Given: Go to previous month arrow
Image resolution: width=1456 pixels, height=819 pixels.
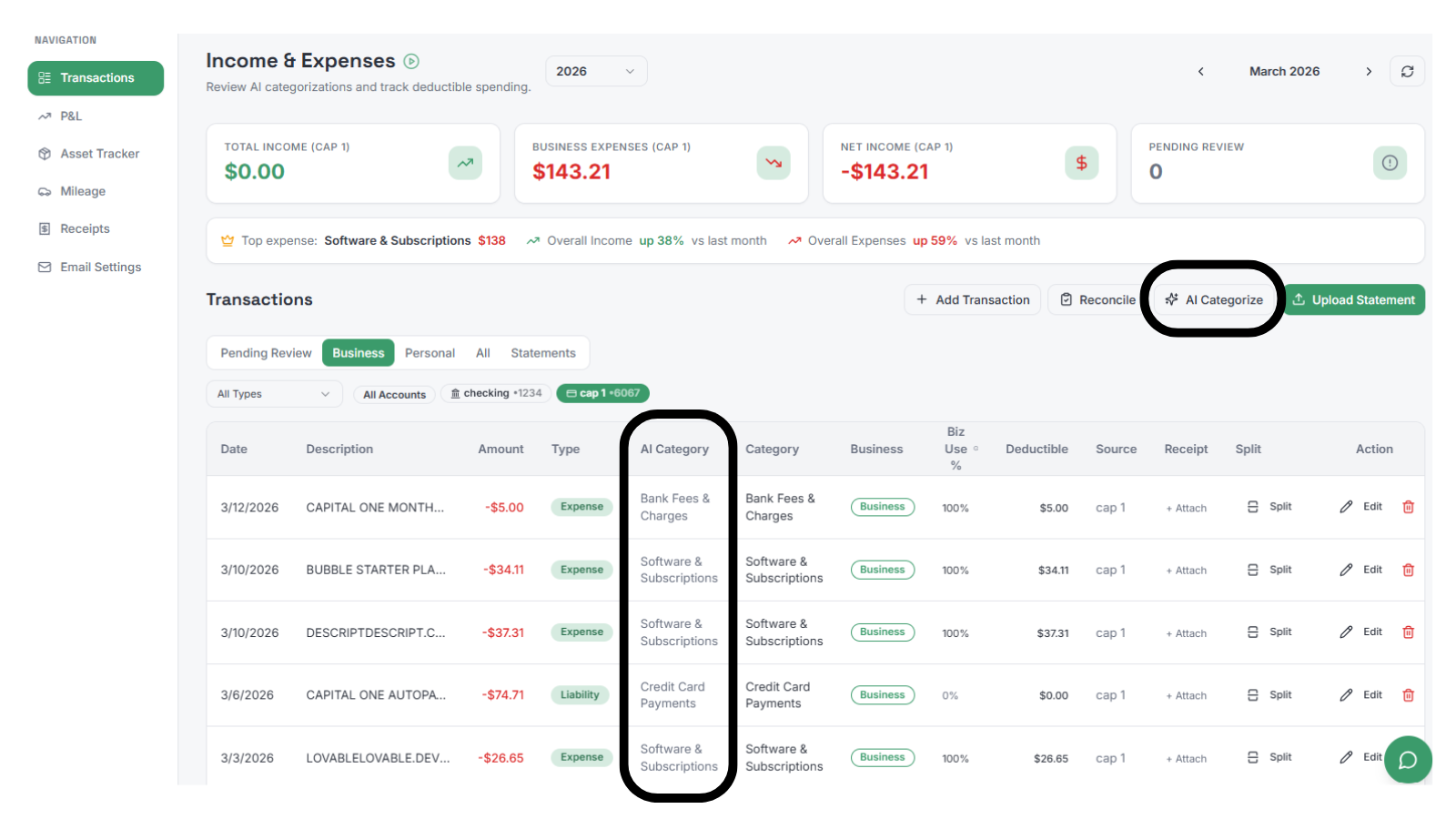Looking at the screenshot, I should pos(1200,71).
